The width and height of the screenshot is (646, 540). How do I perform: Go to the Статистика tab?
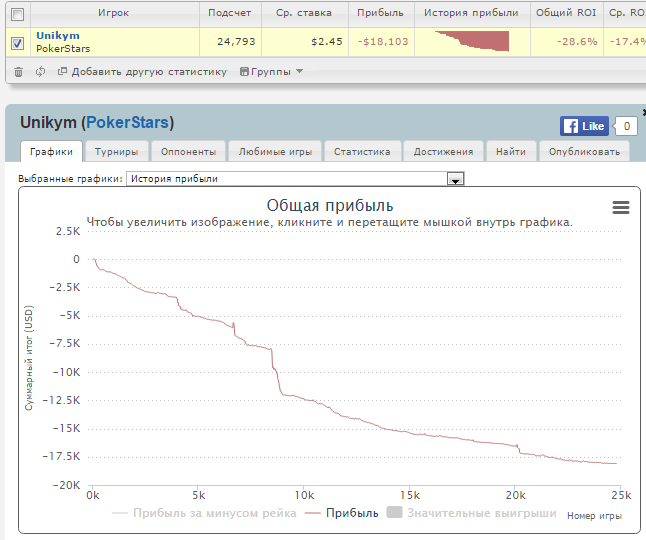tap(362, 152)
